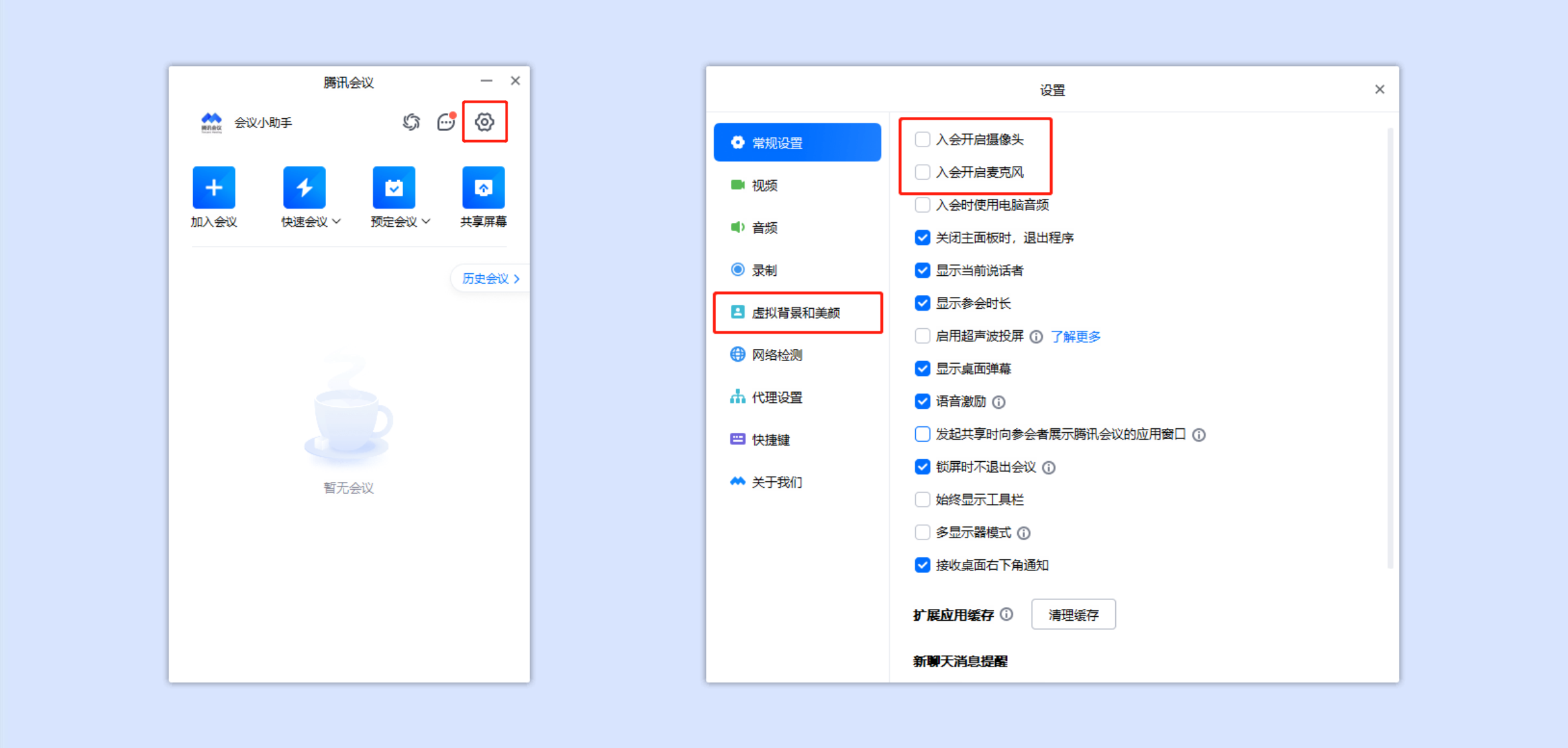Click info icon next to 启用超声波投屏

[x=1036, y=337]
